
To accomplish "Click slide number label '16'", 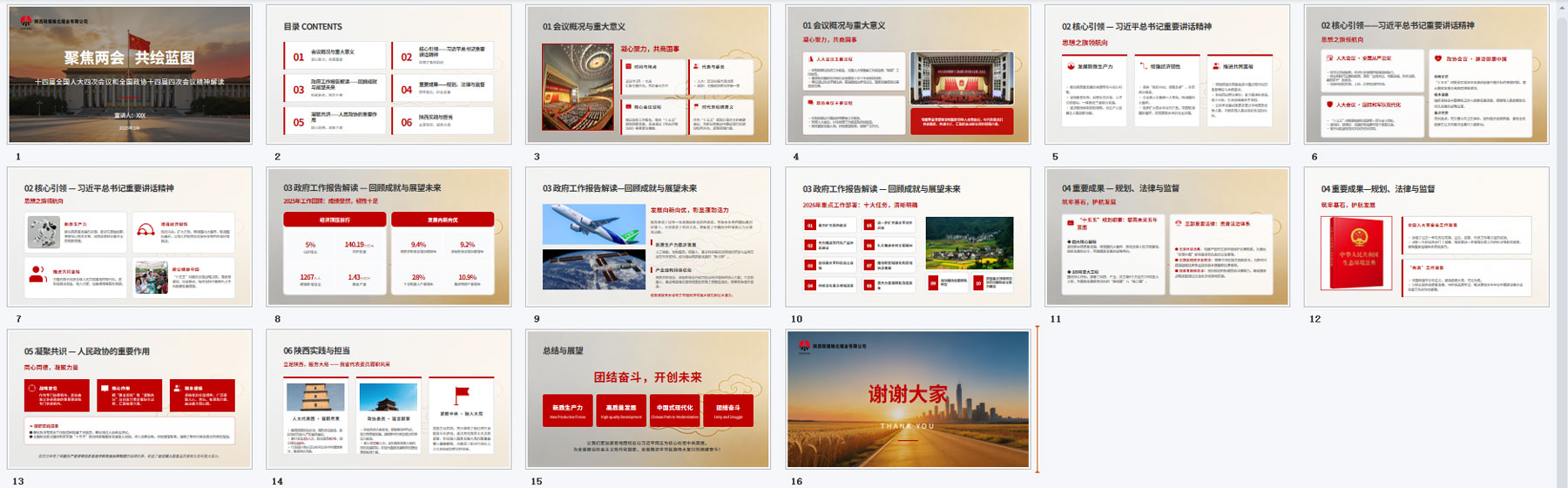I will [x=796, y=481].
